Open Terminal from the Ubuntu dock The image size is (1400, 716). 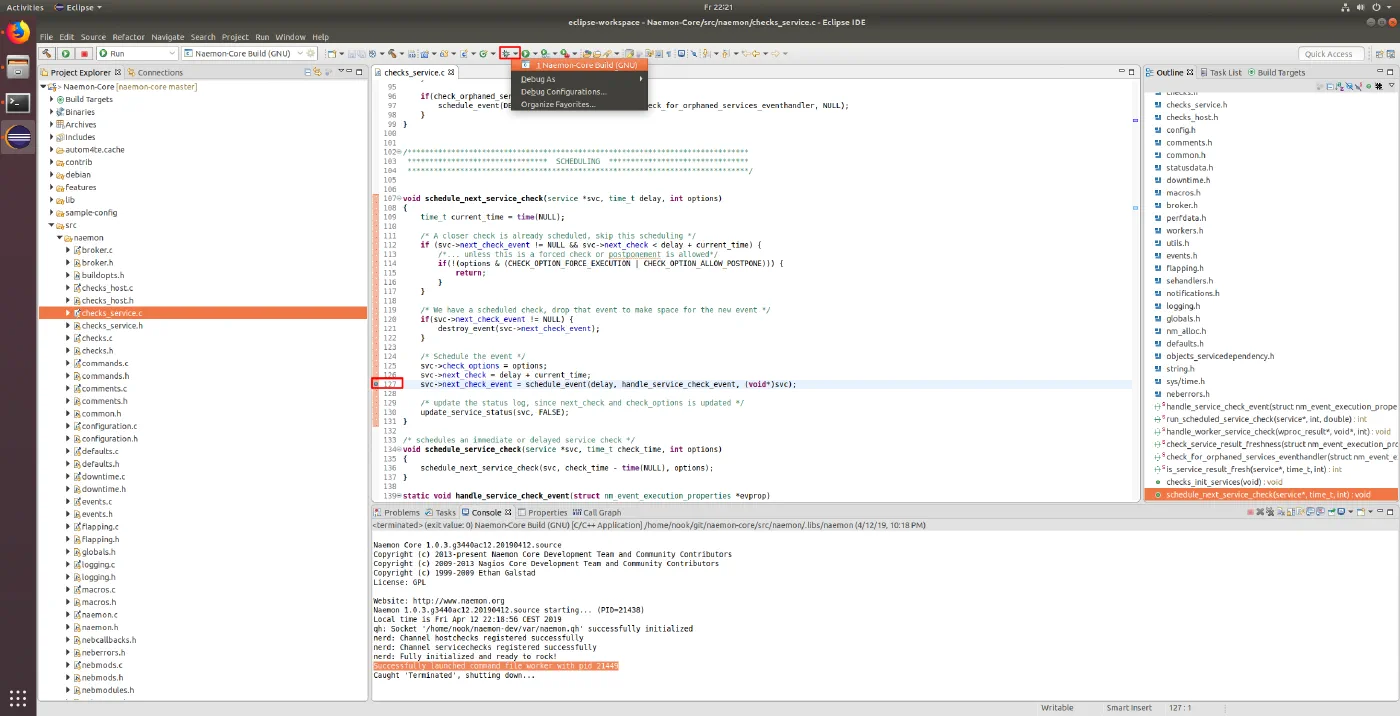click(18, 101)
